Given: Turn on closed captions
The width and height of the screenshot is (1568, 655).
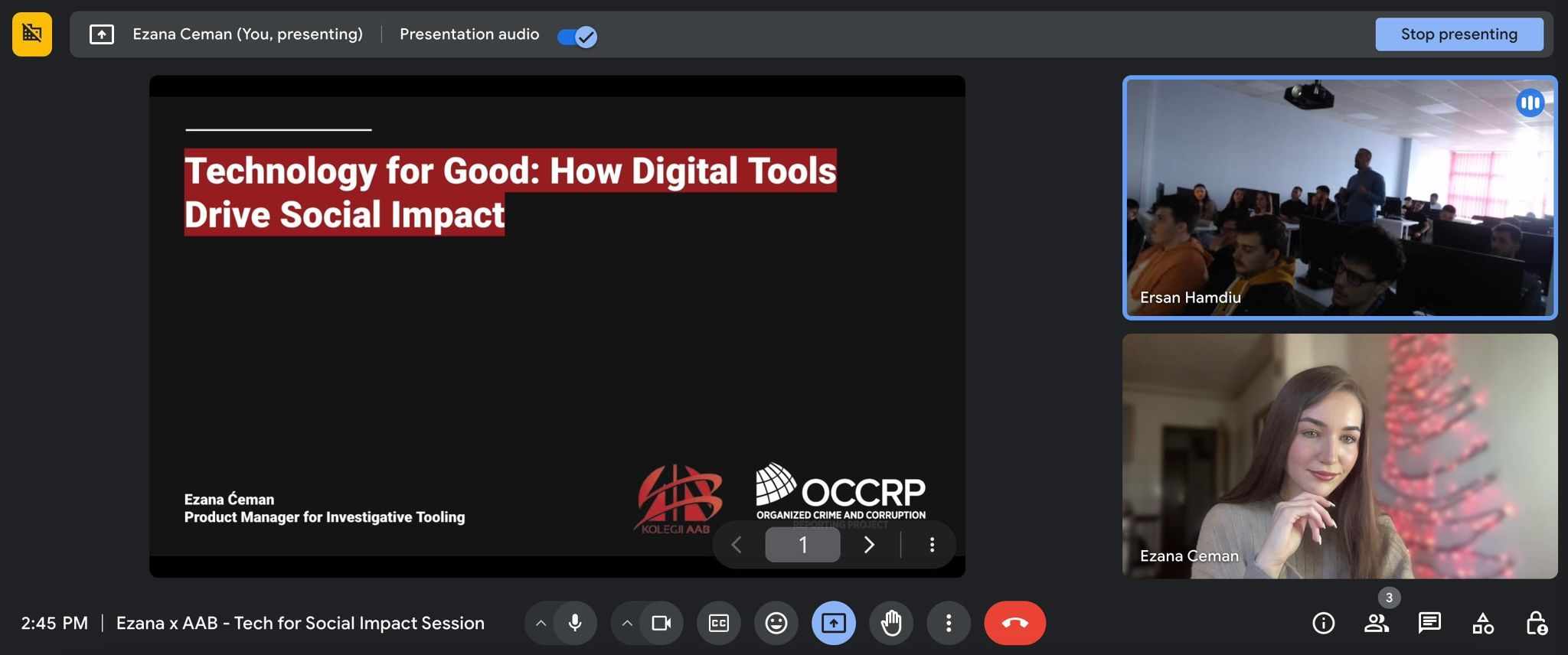Looking at the screenshot, I should coord(718,623).
